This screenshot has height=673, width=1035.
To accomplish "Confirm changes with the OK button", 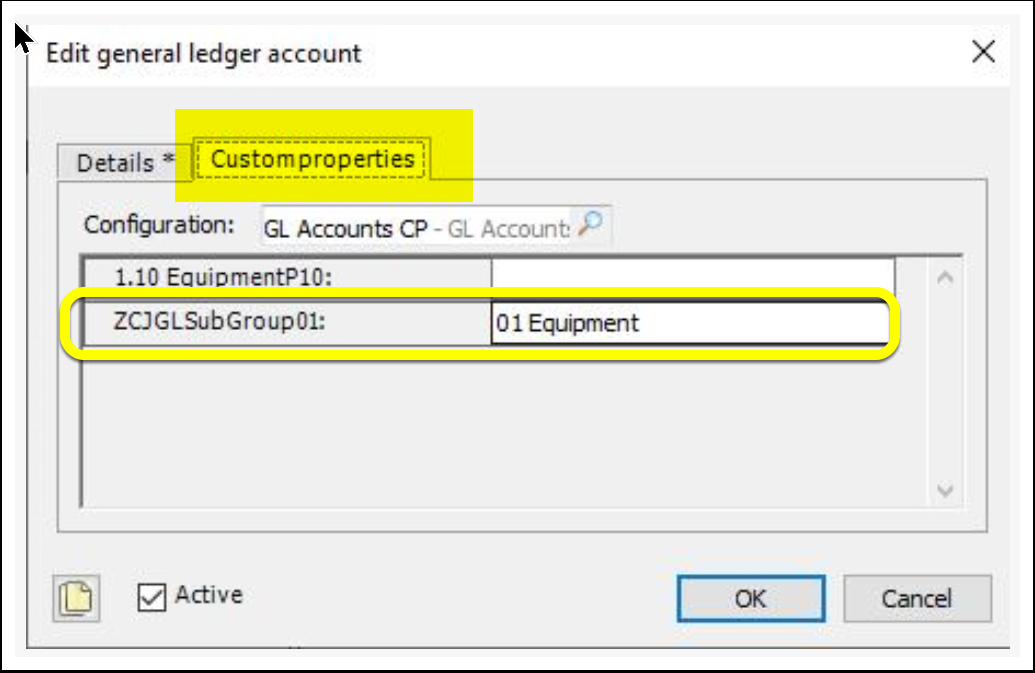I will (x=751, y=598).
